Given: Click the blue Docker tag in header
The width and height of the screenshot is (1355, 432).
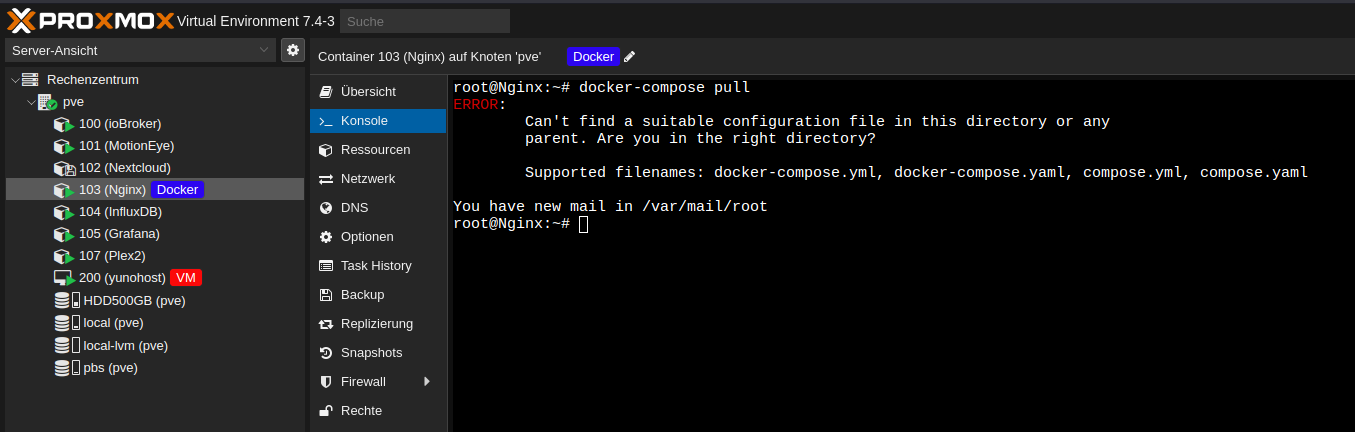Looking at the screenshot, I should click(x=594, y=57).
